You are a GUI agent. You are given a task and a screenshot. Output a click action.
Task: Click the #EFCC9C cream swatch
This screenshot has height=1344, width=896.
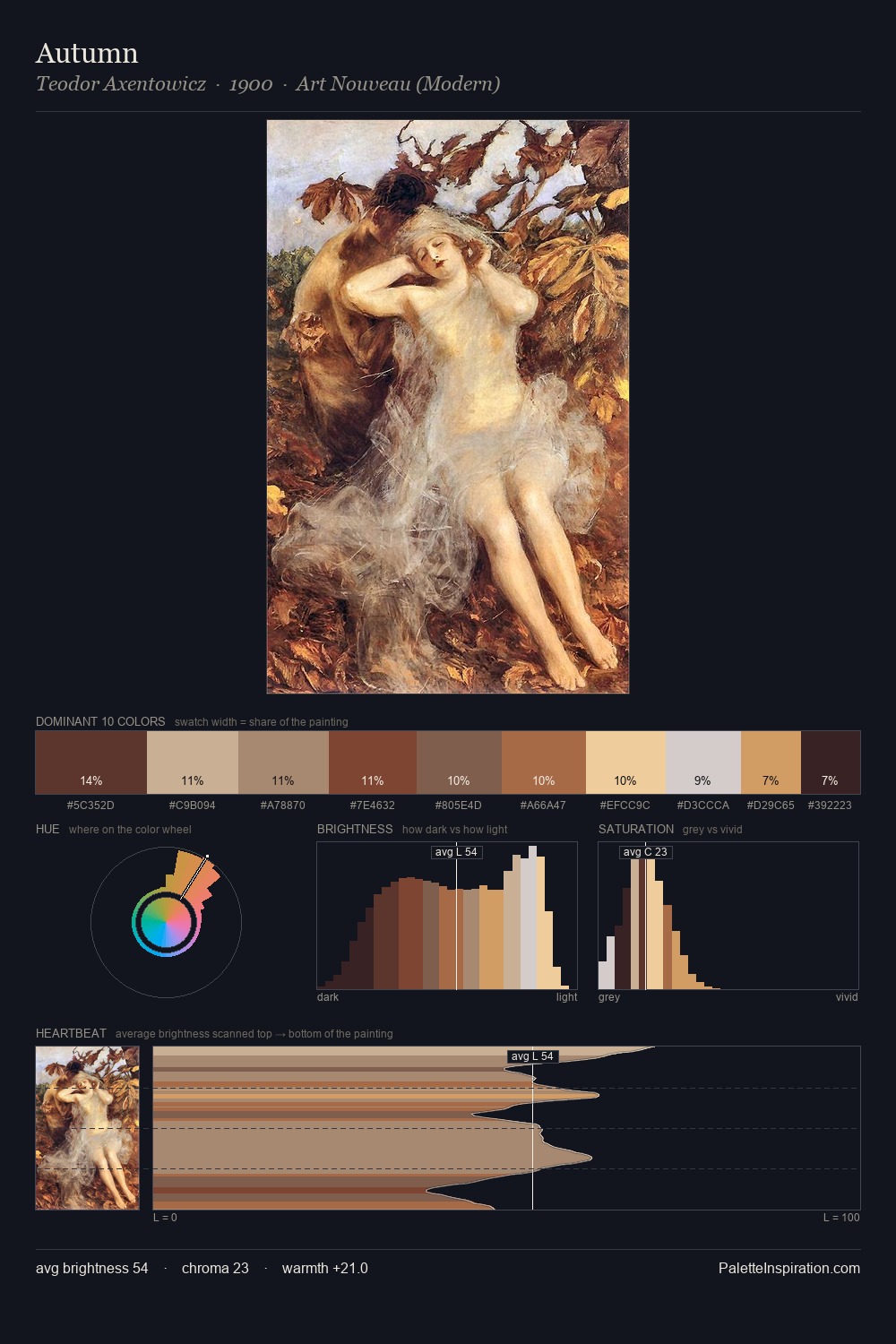click(x=625, y=762)
